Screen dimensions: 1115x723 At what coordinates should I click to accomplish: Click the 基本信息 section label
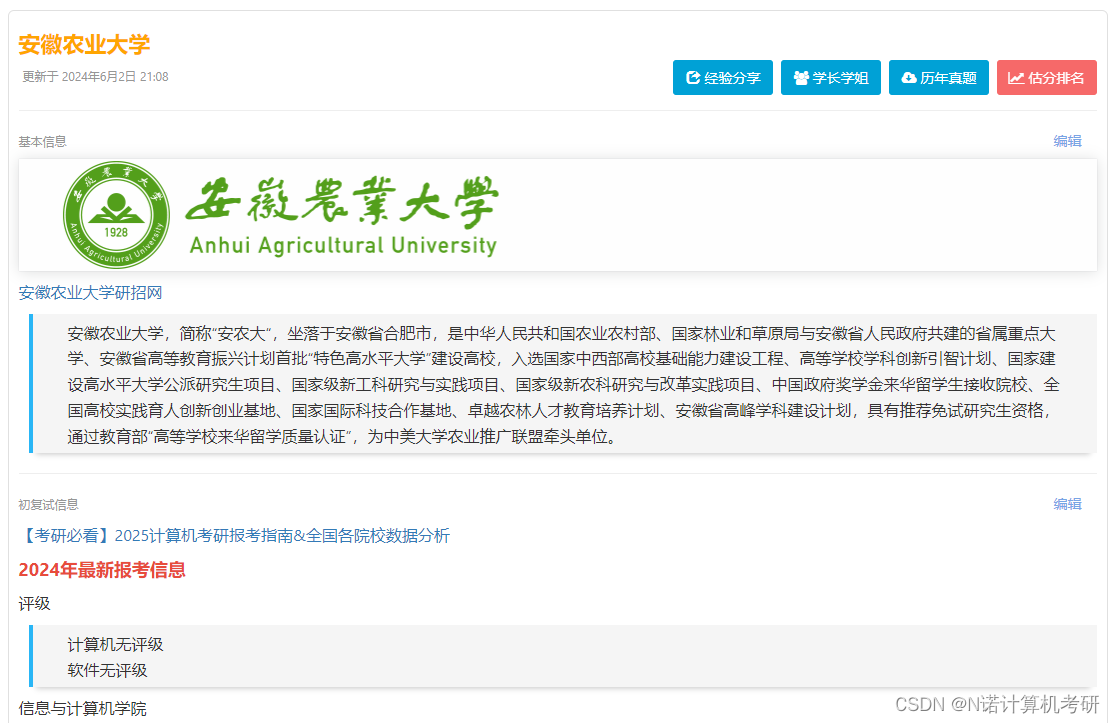(x=42, y=141)
